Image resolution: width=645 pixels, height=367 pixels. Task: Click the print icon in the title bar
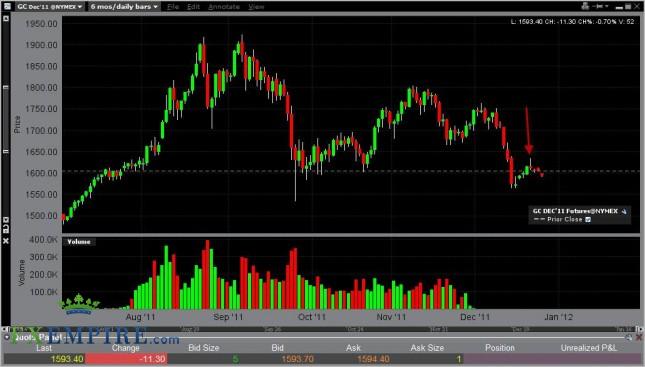coord(585,6)
